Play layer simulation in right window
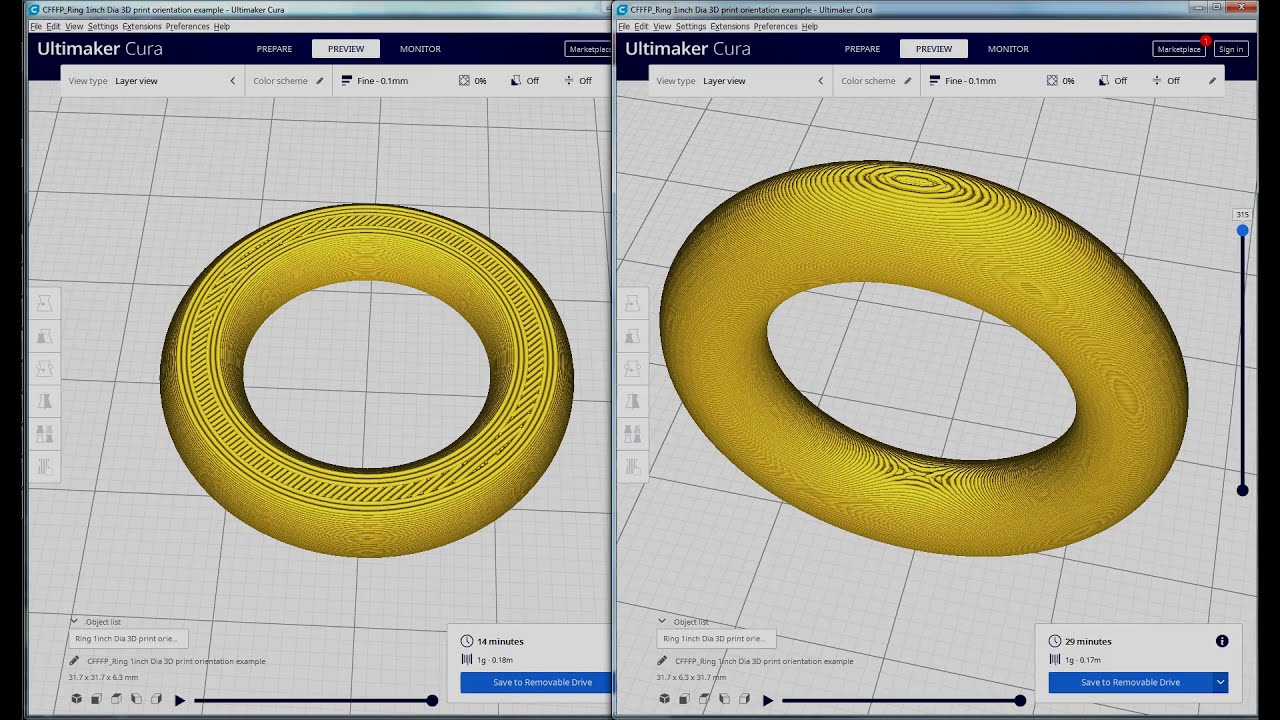This screenshot has height=720, width=1280. point(768,700)
